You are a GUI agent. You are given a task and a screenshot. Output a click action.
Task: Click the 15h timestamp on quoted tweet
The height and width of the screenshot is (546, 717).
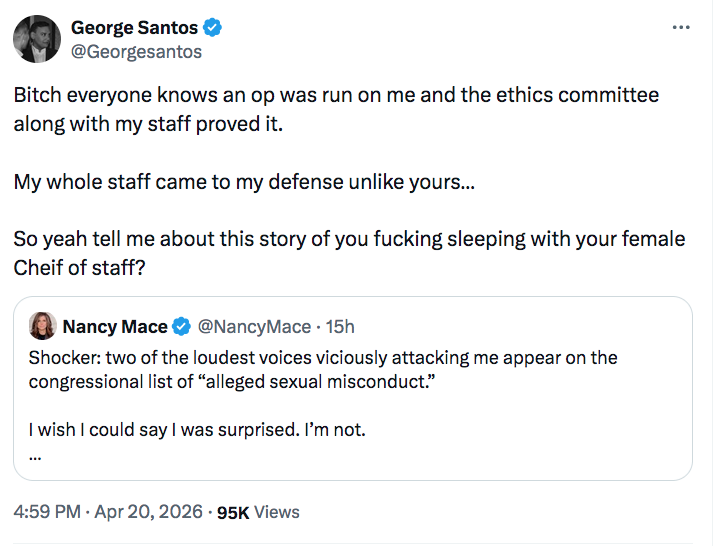coord(340,326)
